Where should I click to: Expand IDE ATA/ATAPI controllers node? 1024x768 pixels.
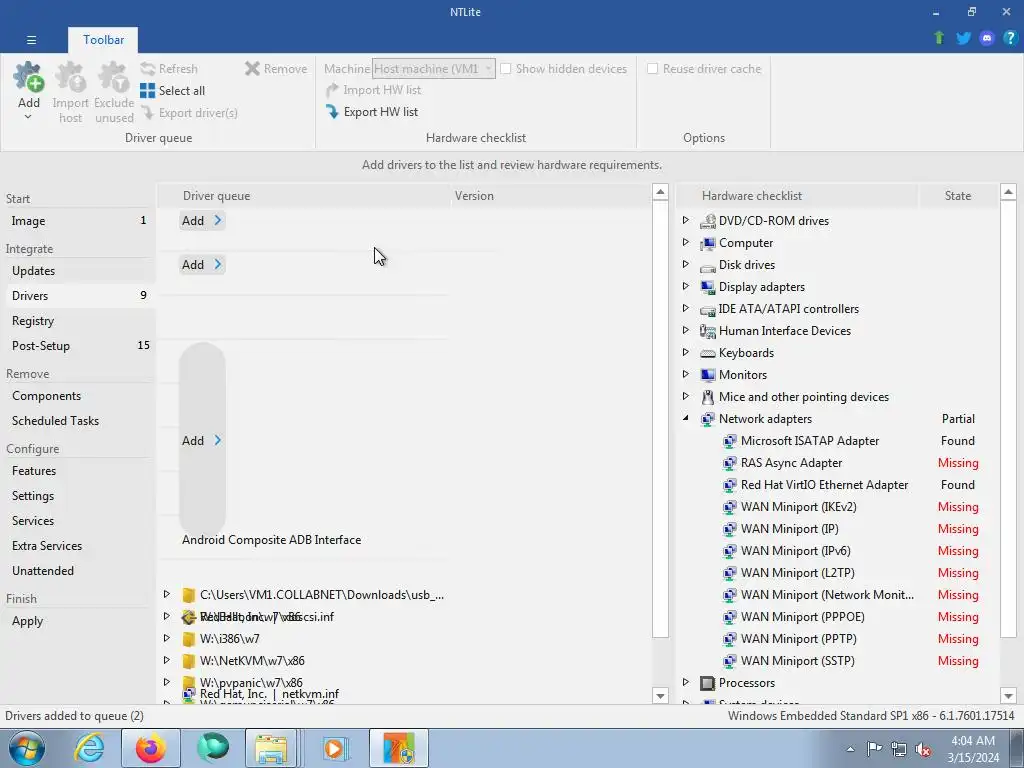click(686, 308)
